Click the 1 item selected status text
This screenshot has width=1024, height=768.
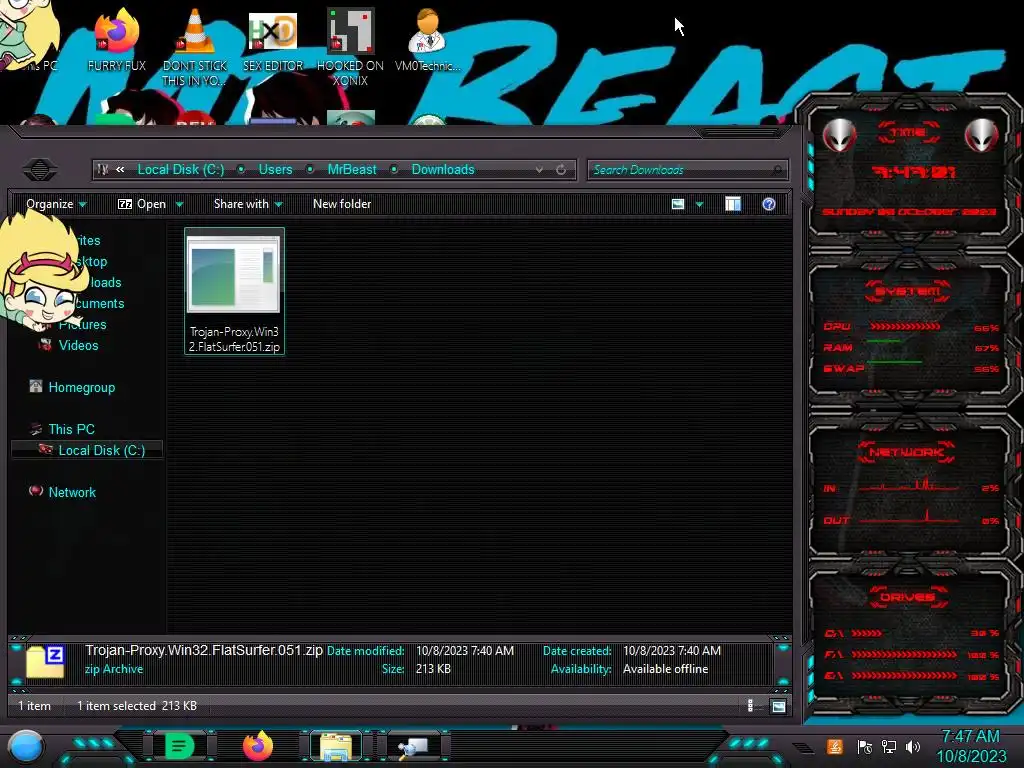tap(116, 705)
